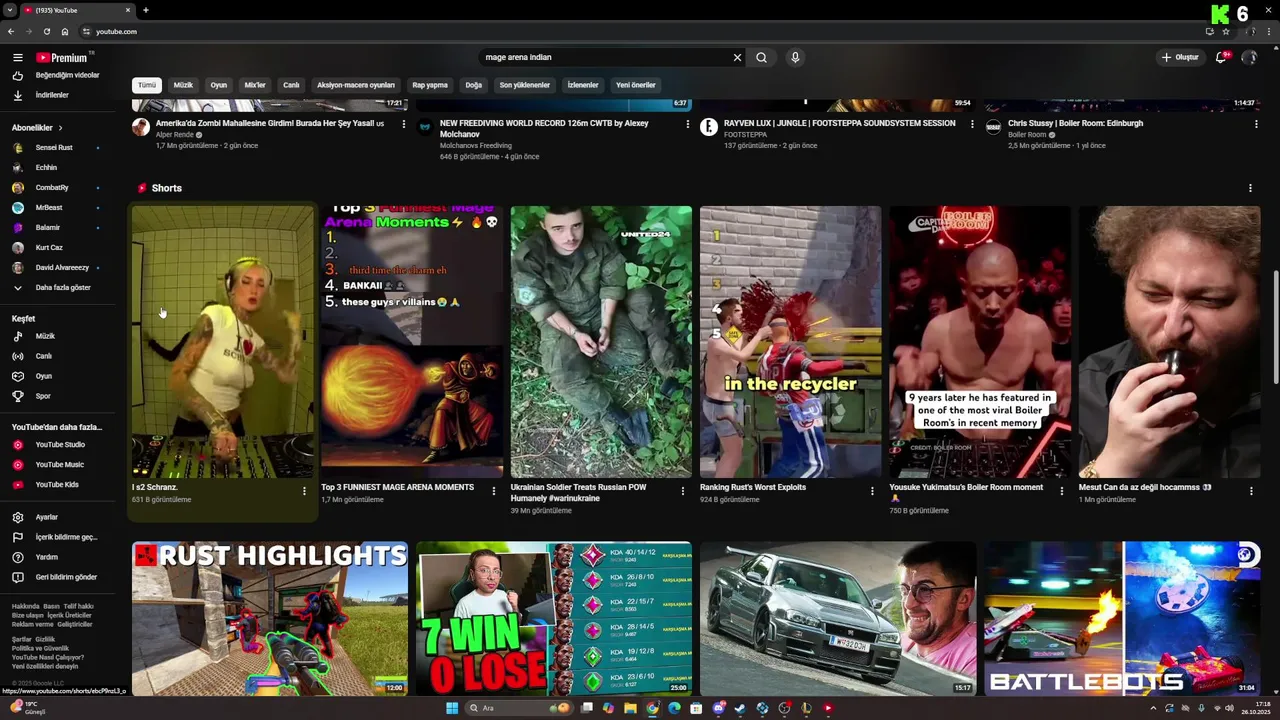Image resolution: width=1280 pixels, height=720 pixels.
Task: Go back in browser history
Action: [x=11, y=31]
